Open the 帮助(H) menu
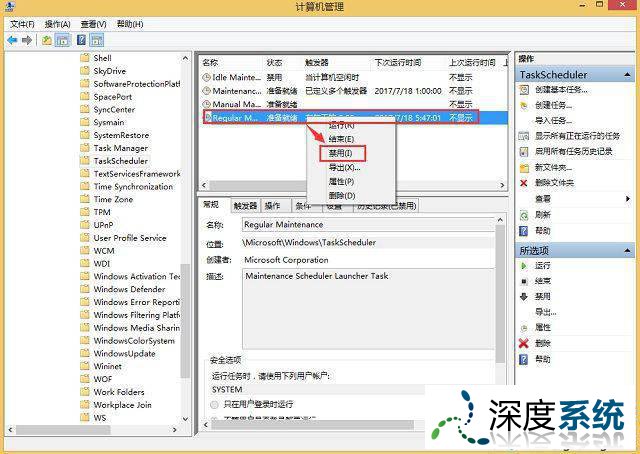 coord(130,24)
